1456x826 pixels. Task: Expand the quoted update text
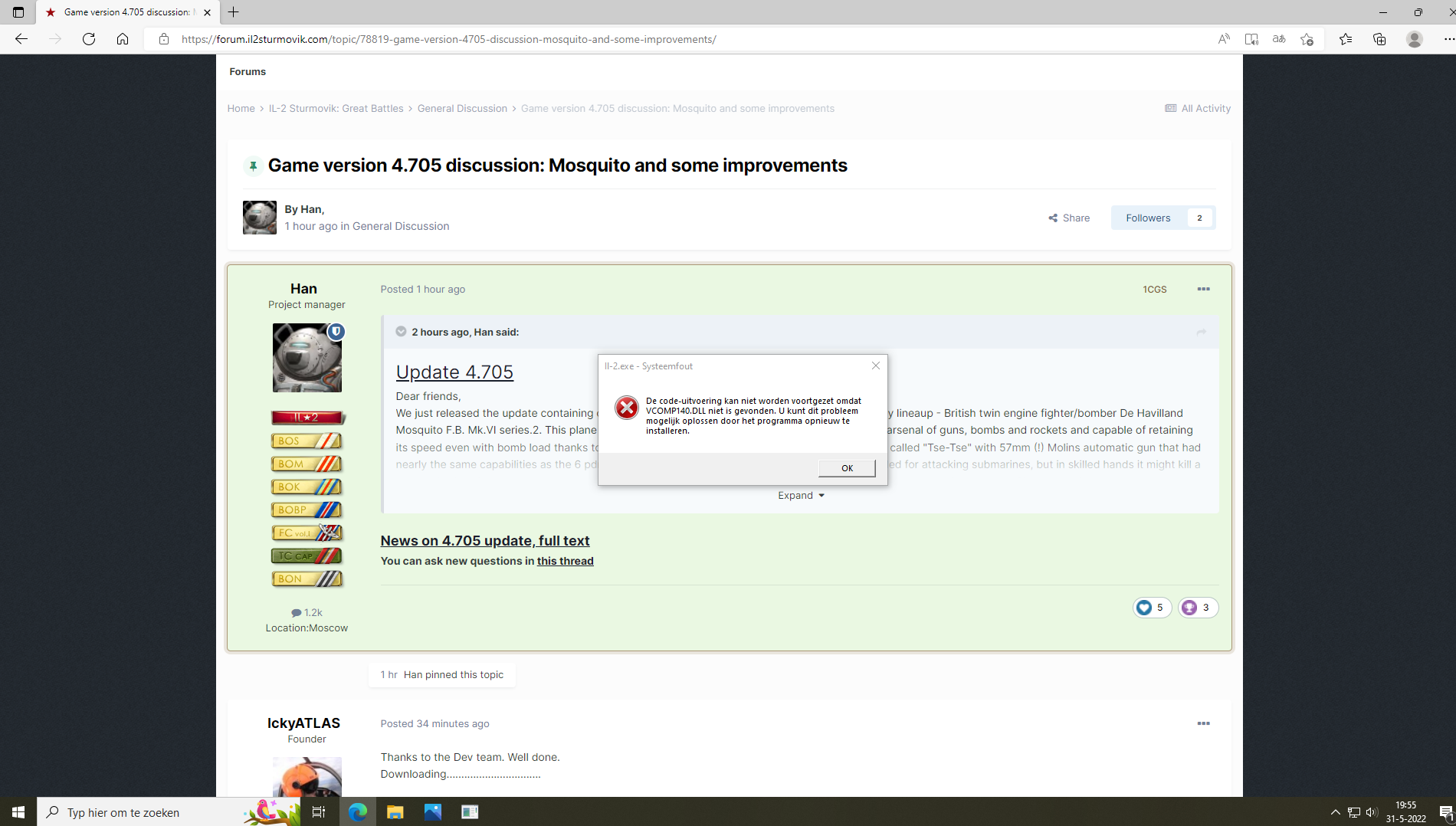pos(801,496)
